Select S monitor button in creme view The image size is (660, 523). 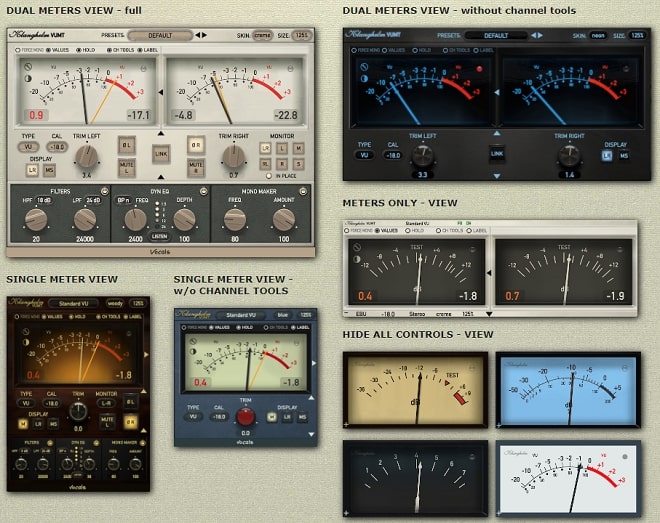click(x=298, y=164)
